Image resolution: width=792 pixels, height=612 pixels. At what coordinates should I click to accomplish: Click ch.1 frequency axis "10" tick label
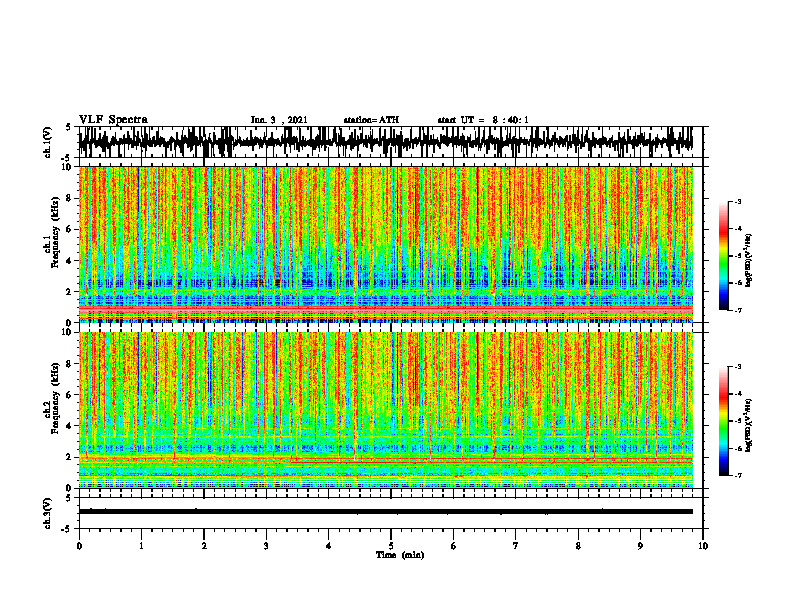68,167
